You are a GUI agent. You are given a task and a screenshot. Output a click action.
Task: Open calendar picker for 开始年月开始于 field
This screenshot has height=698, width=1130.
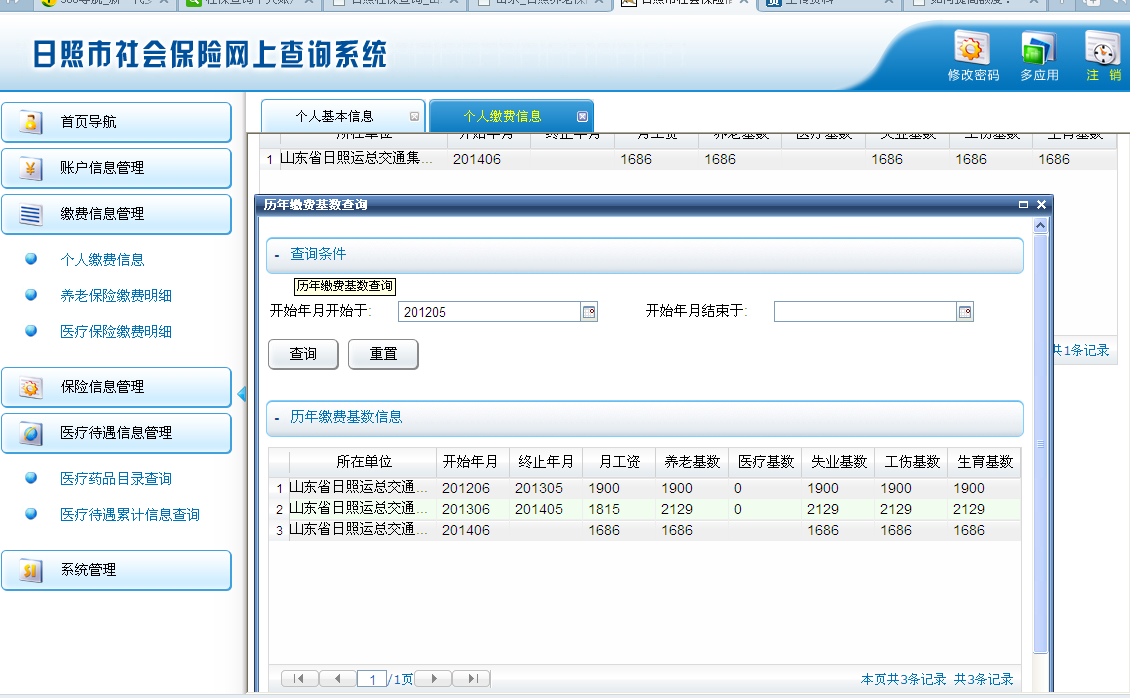coord(589,312)
